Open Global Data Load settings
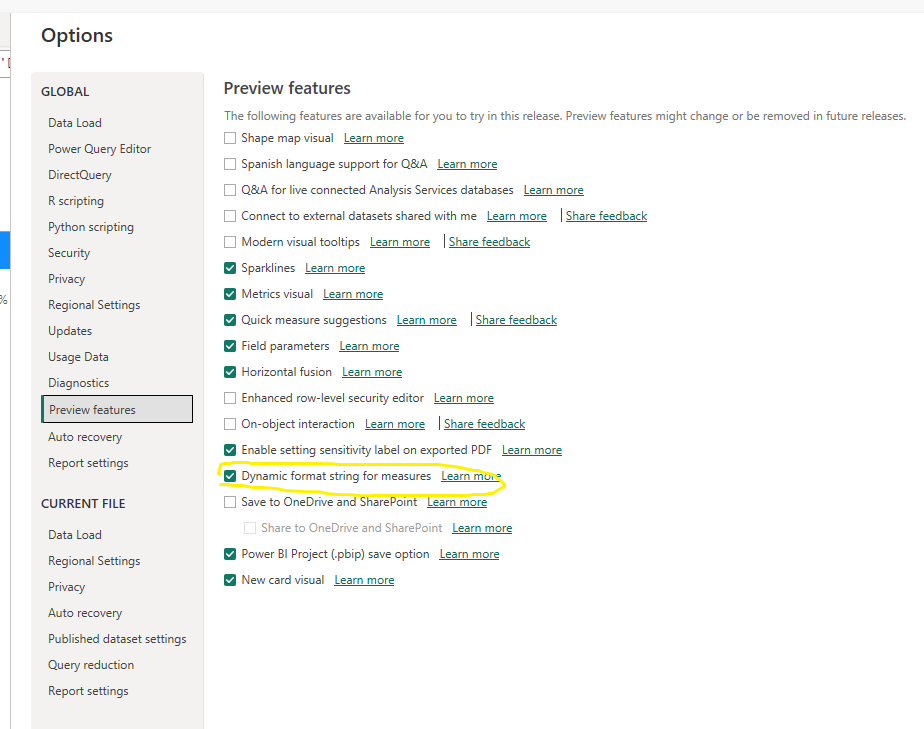The width and height of the screenshot is (924, 729). 75,123
